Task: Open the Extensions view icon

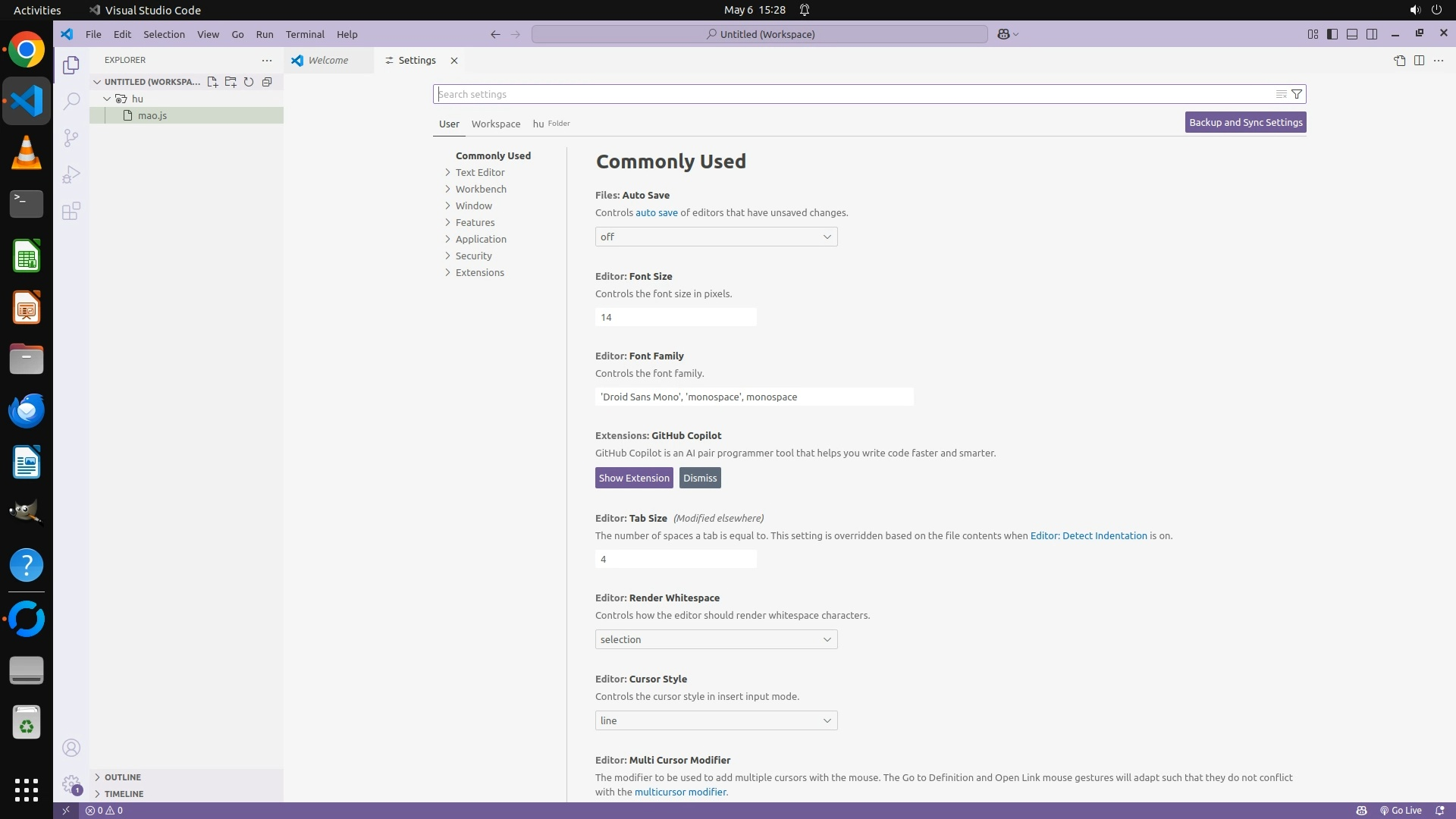Action: click(x=71, y=211)
